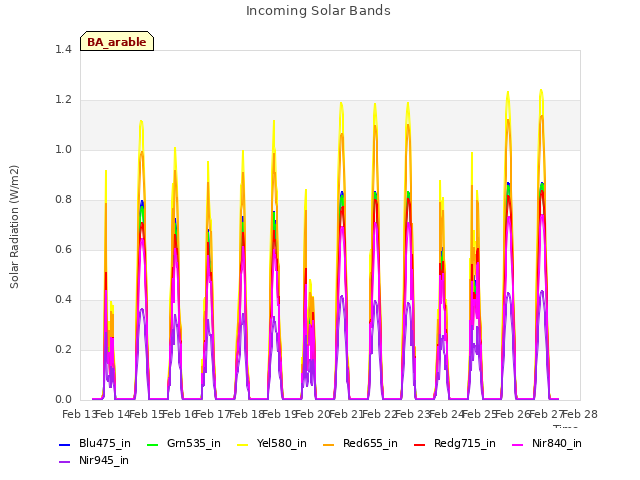640x480 pixels.
Task: Click the Feb 13 x-axis date label
Action: (79, 414)
